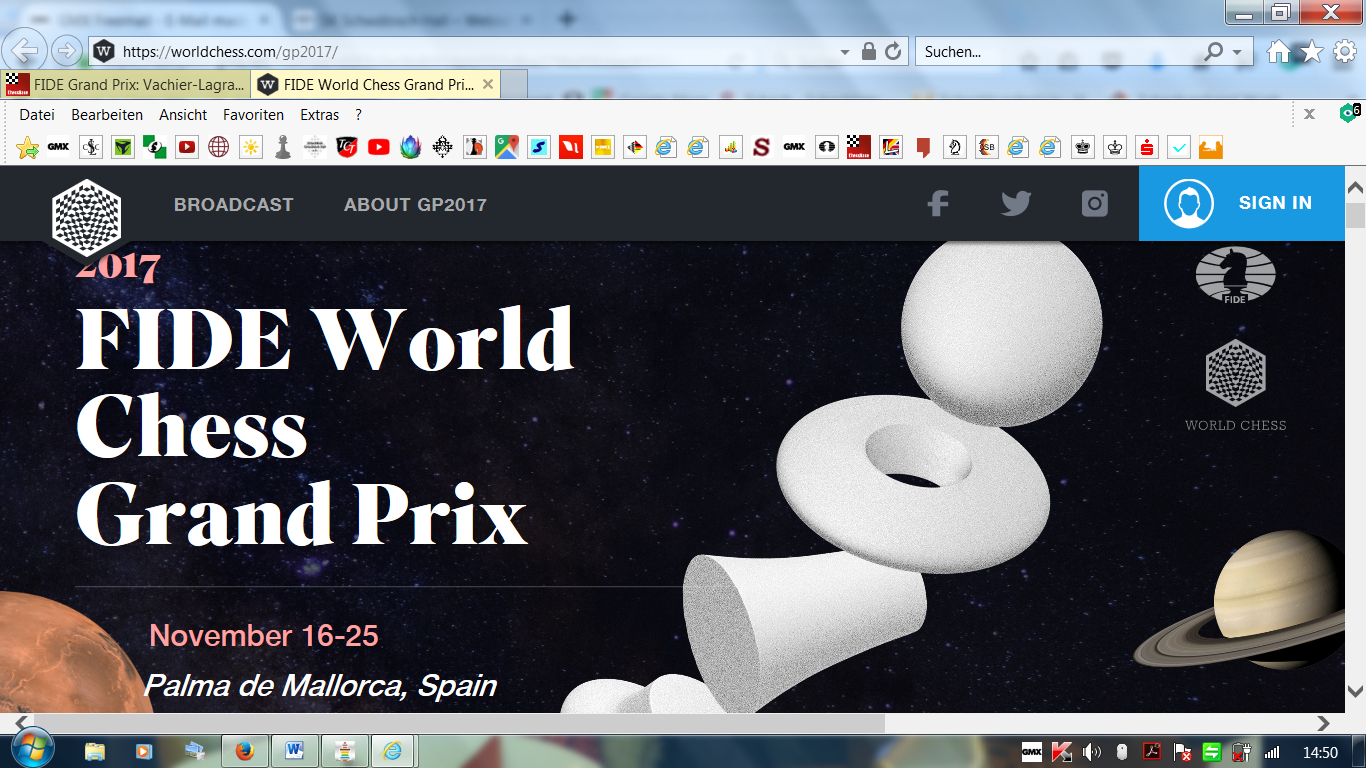Open a new blank tab
The image size is (1366, 768).
pyautogui.click(x=514, y=85)
